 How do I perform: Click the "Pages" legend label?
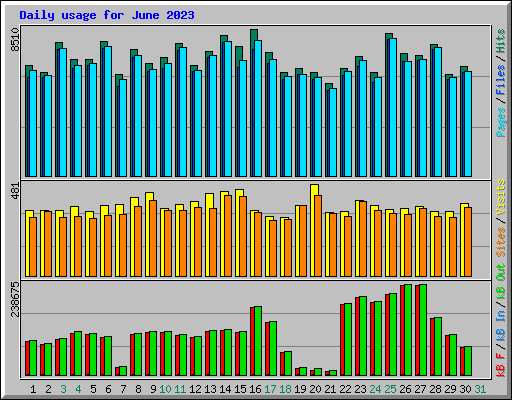(x=501, y=122)
